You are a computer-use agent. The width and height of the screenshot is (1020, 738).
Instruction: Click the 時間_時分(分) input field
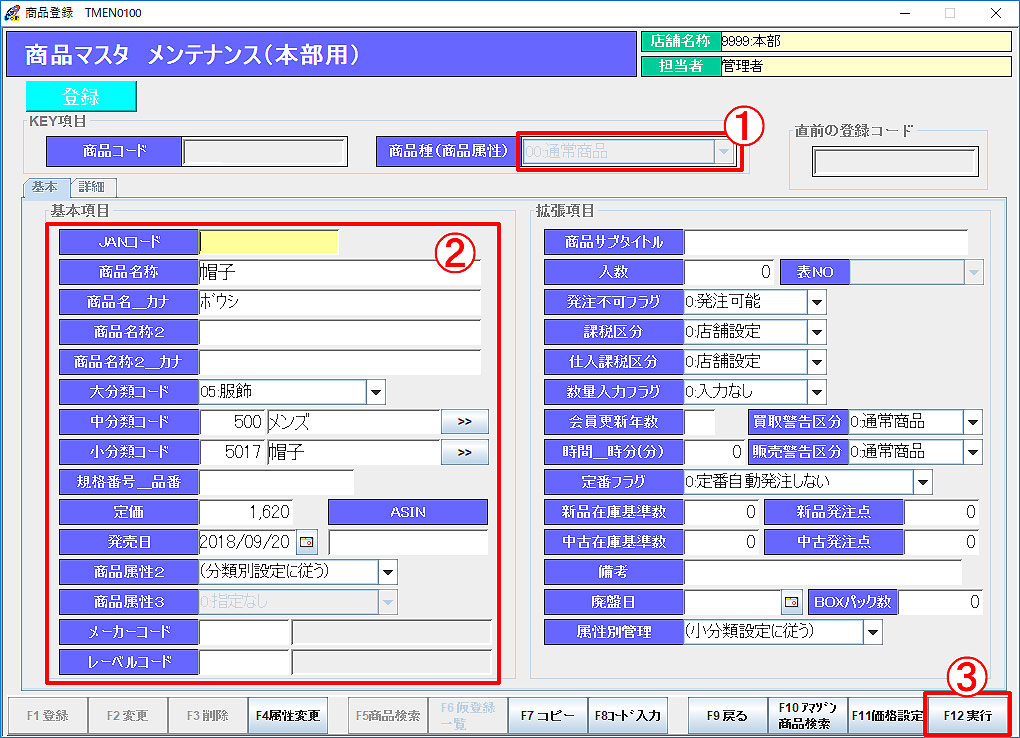(714, 452)
